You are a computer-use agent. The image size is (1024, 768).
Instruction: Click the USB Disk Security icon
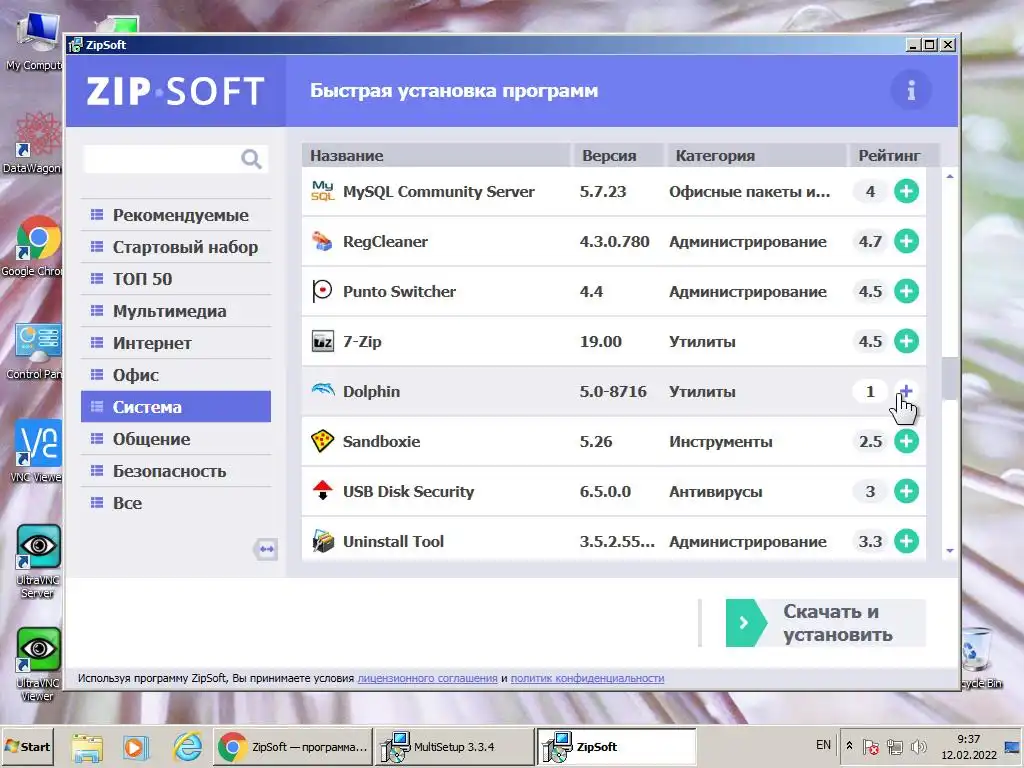click(323, 490)
